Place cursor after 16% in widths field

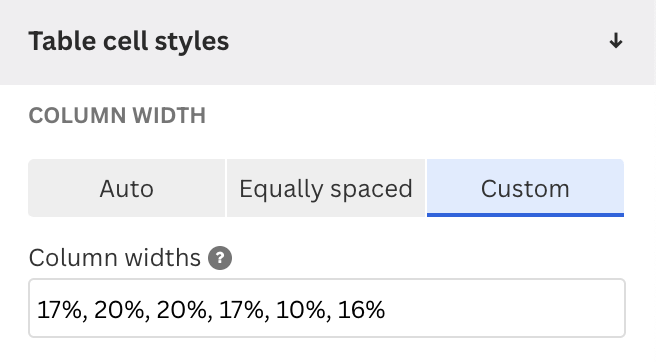pyautogui.click(x=386, y=310)
